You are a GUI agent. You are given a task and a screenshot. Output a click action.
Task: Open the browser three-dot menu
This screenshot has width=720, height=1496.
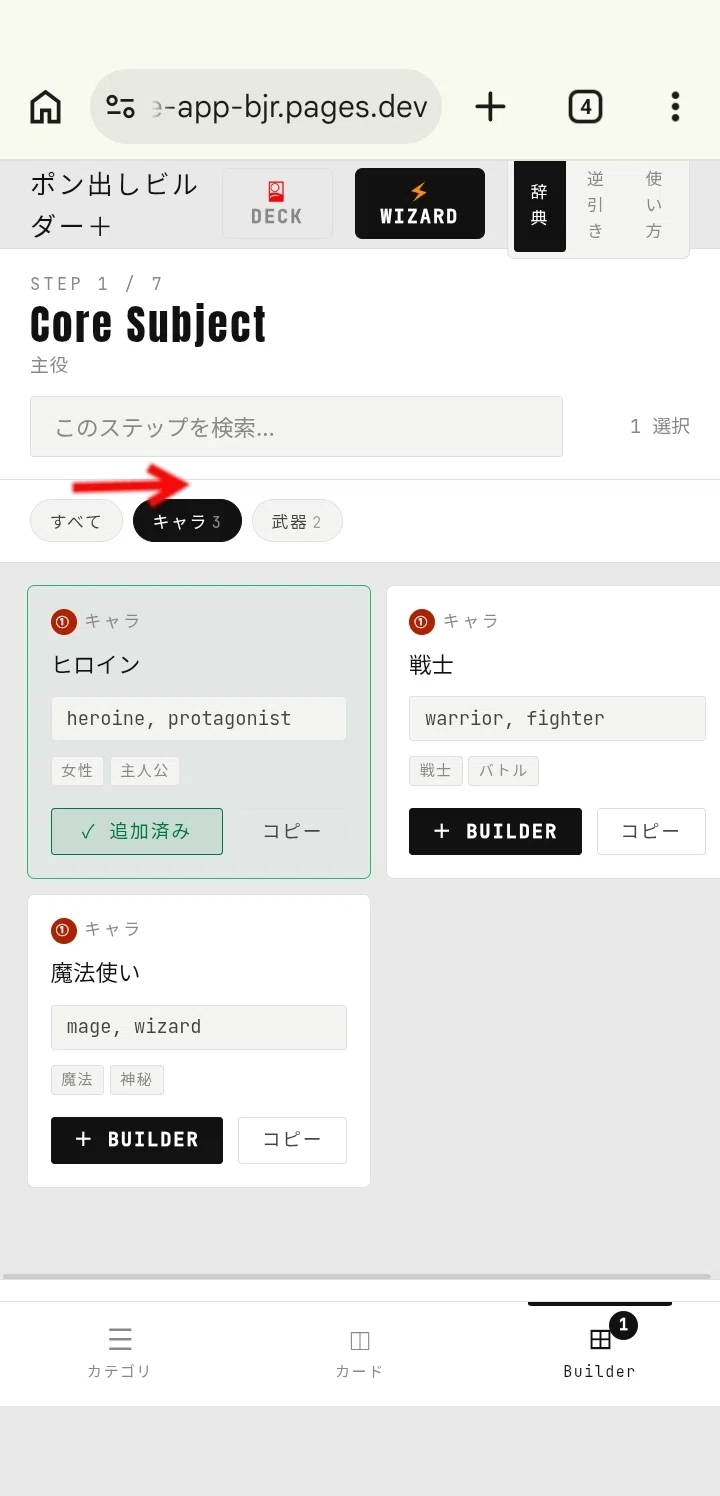675,106
